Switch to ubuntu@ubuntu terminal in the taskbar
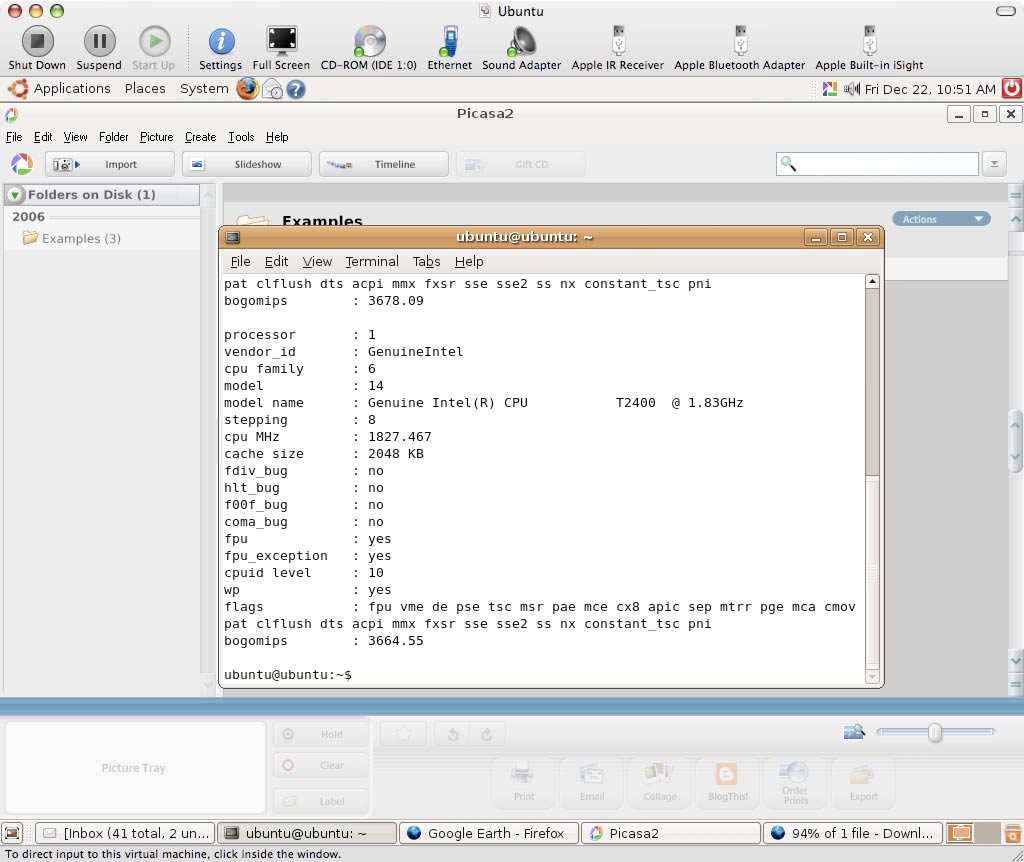This screenshot has height=862, width=1024. 307,833
